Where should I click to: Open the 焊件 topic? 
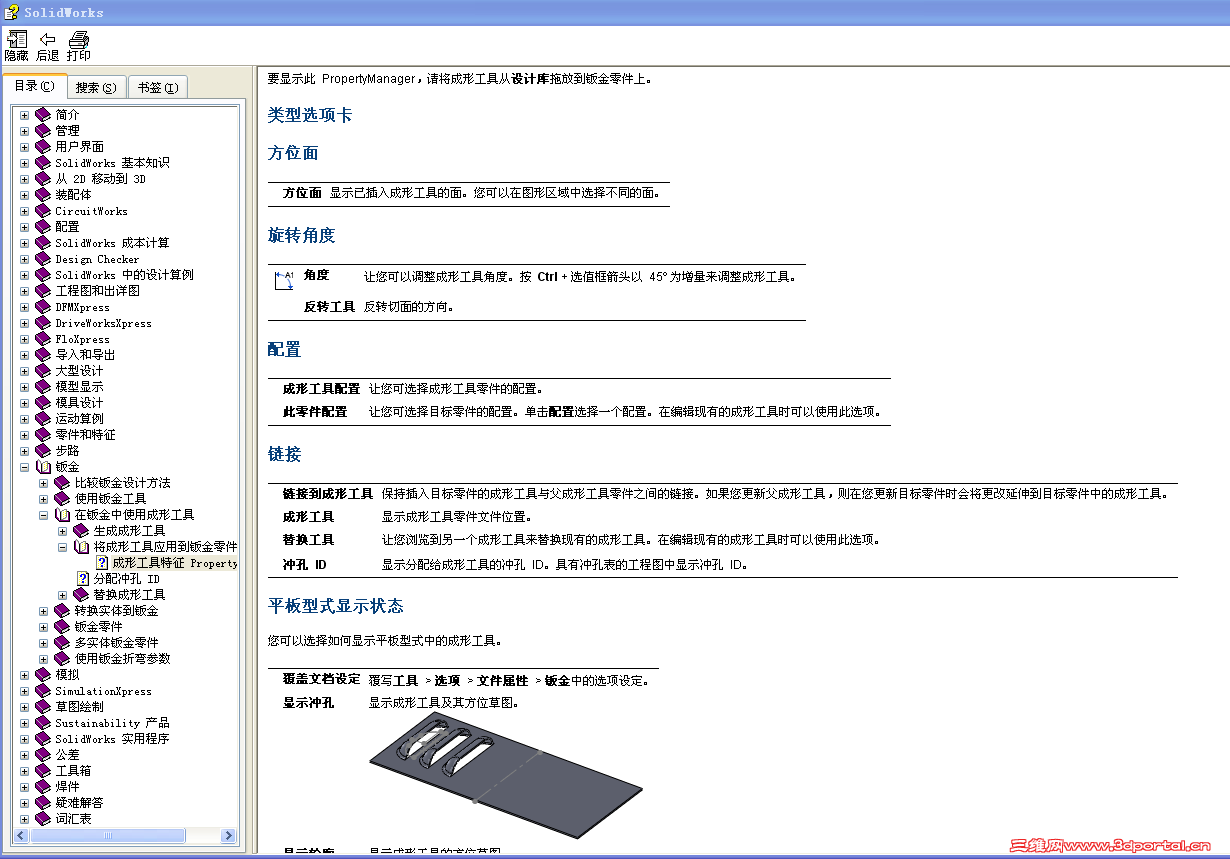[x=67, y=787]
